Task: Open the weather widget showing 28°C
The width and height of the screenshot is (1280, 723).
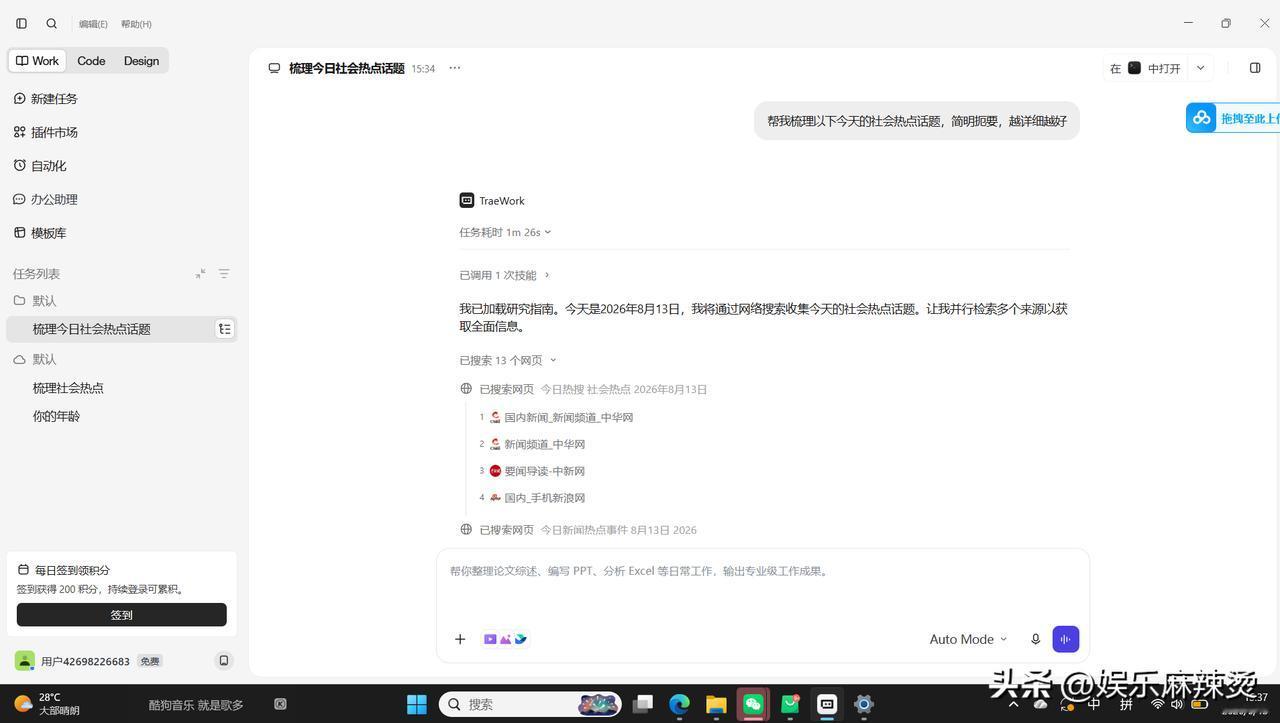Action: (47, 704)
